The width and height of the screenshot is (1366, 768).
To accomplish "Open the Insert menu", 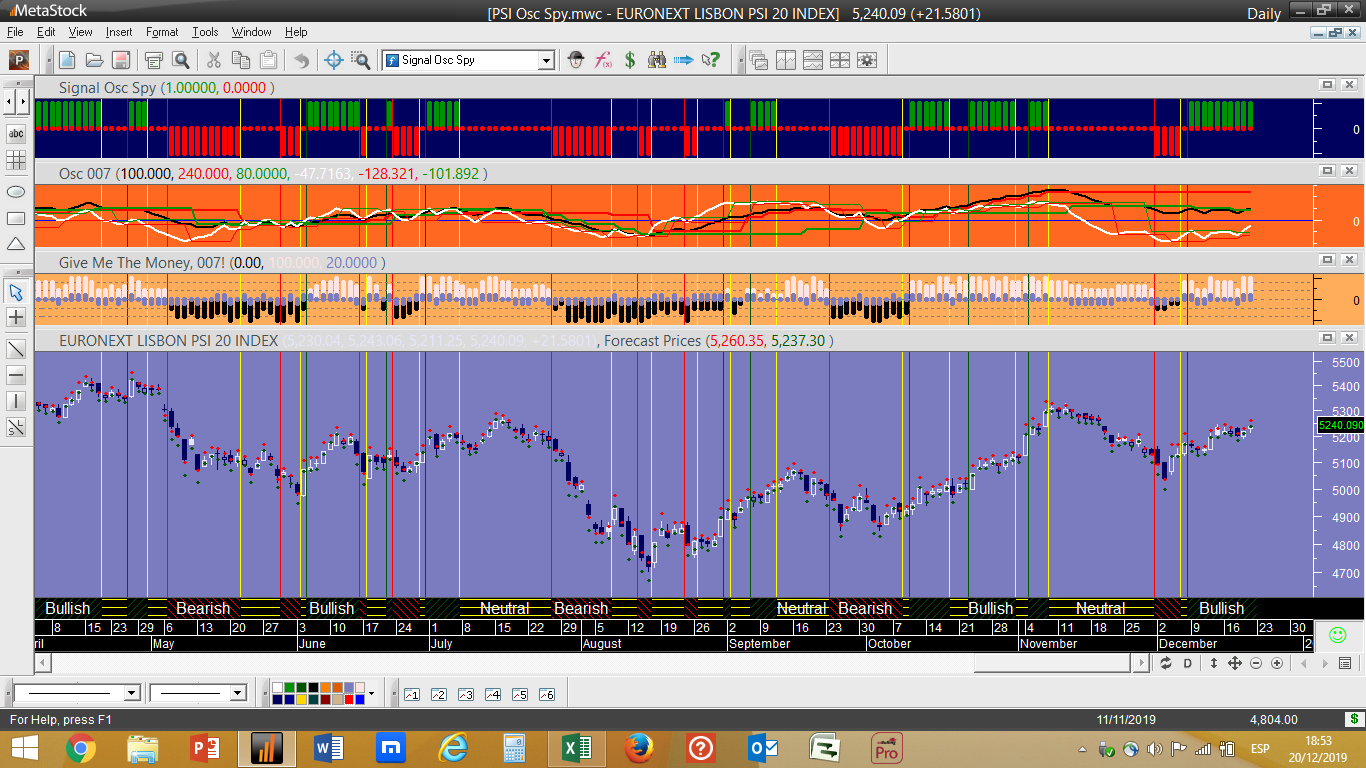I will (119, 32).
